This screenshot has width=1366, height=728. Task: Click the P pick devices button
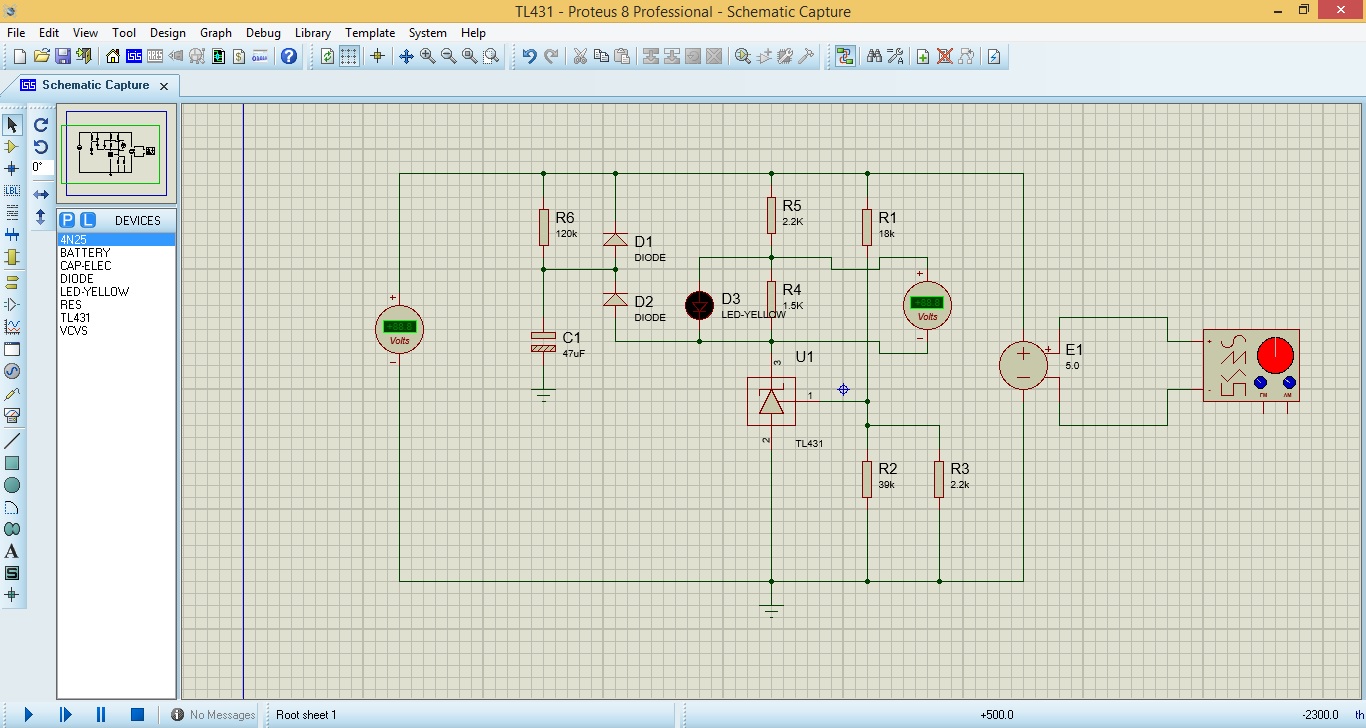[67, 220]
